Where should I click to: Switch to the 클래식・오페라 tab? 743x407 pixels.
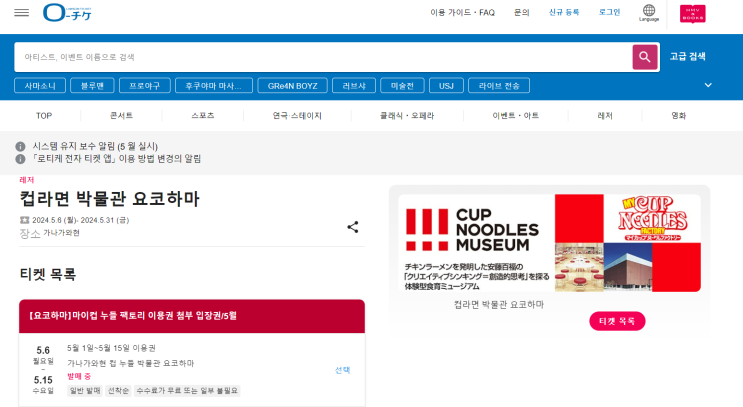tap(407, 116)
